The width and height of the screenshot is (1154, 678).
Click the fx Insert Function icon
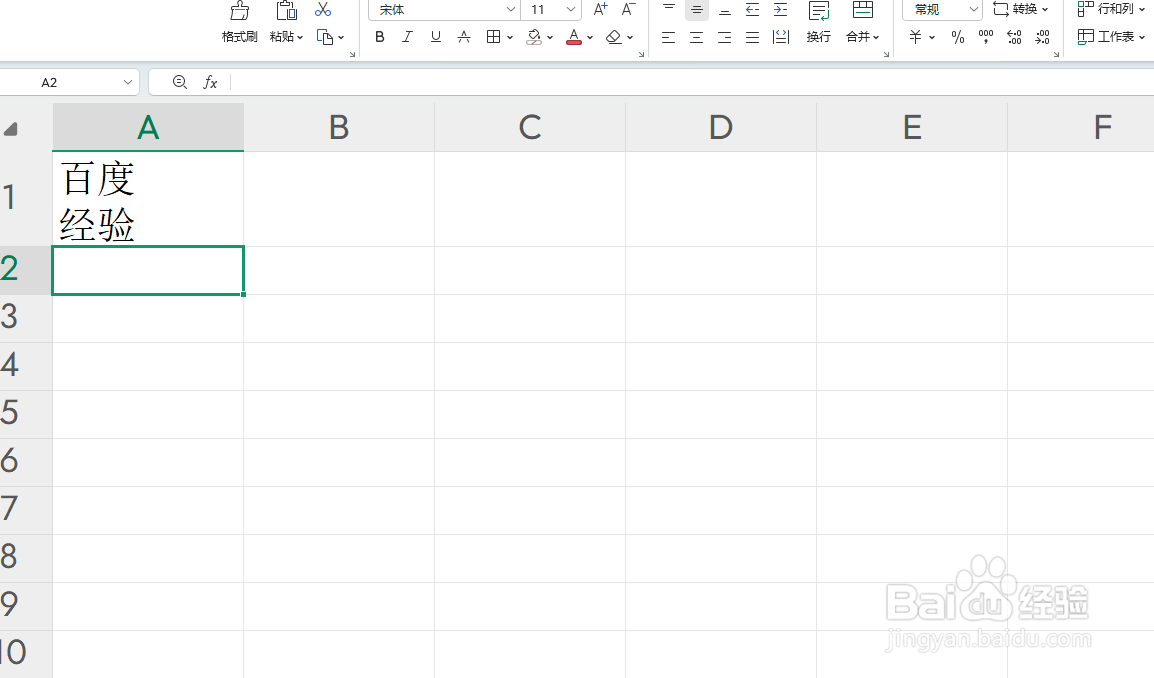[x=210, y=82]
